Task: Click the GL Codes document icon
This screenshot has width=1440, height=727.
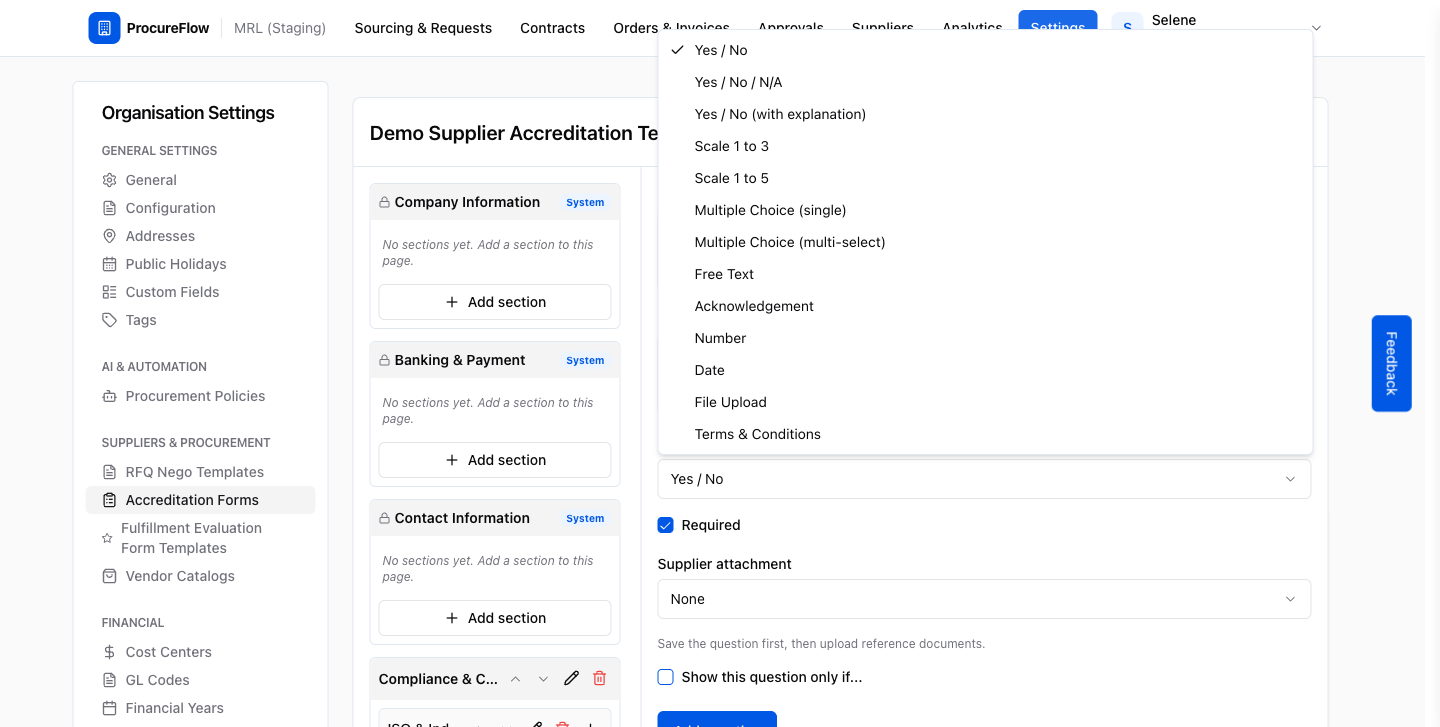Action: (x=110, y=680)
